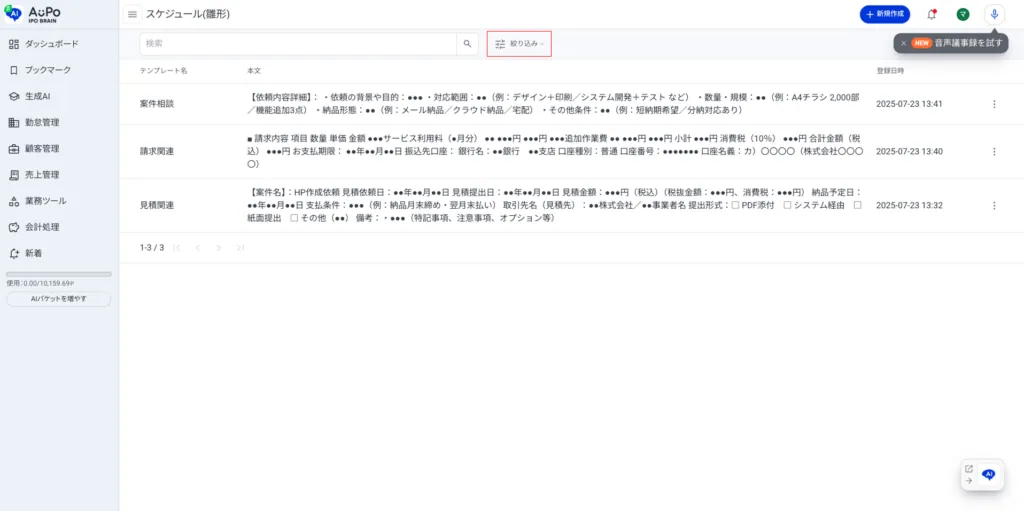Image resolution: width=1024 pixels, height=511 pixels.
Task: Focus the 検索 search input field
Action: (298, 44)
